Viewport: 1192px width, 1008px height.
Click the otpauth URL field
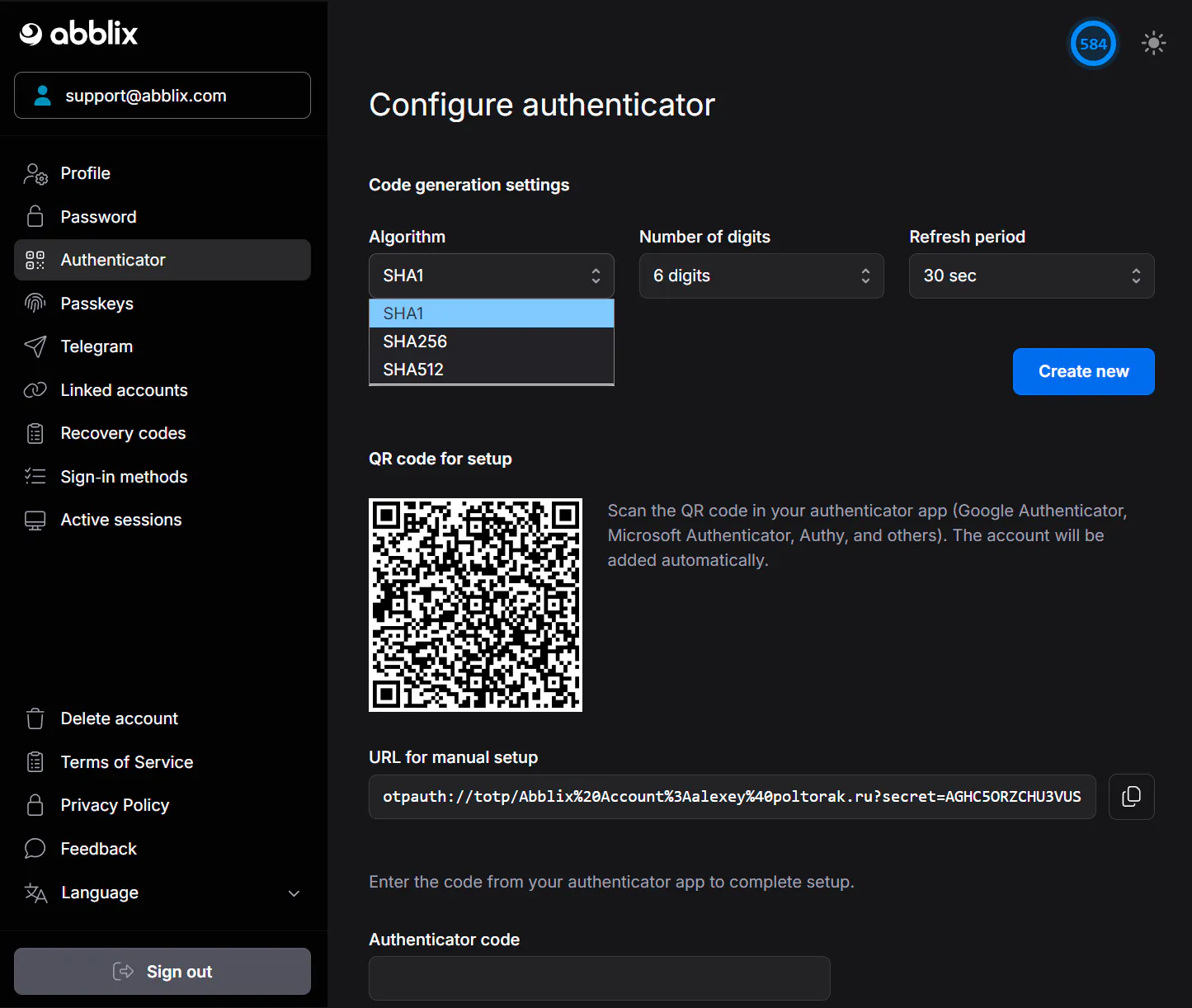pyautogui.click(x=733, y=797)
